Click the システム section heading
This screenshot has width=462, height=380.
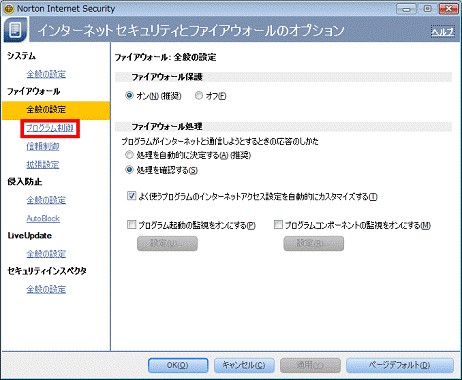click(21, 56)
